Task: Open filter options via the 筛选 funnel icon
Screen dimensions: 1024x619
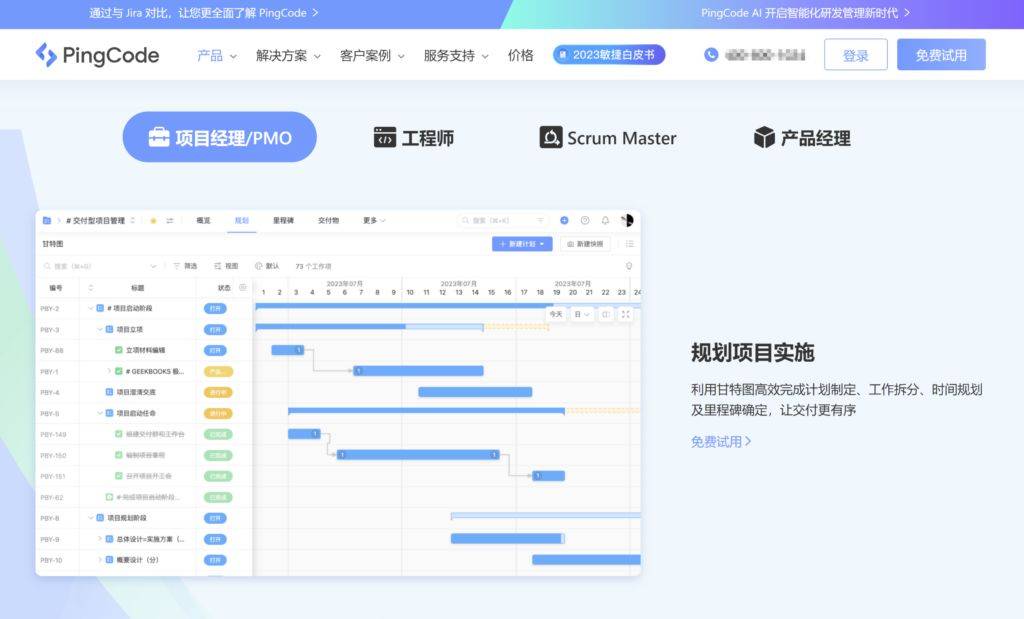Action: [176, 266]
